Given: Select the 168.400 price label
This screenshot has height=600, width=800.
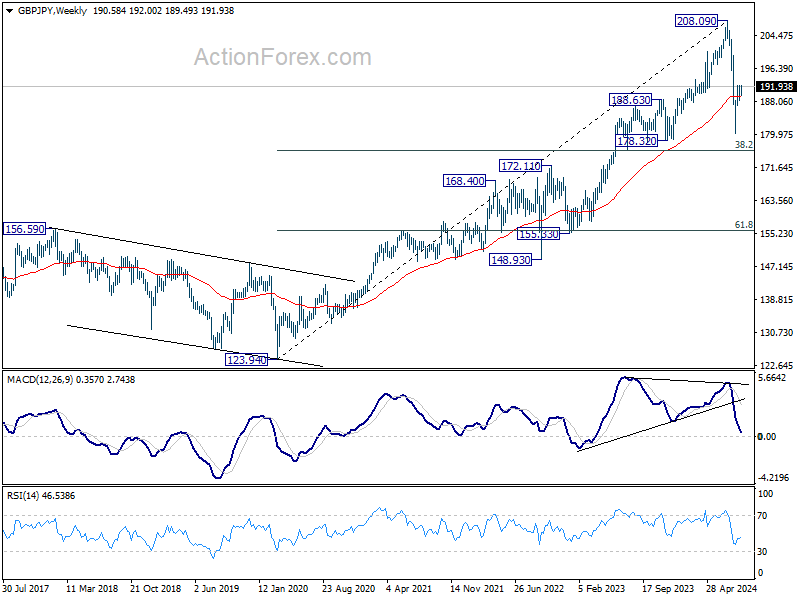Looking at the screenshot, I should click(x=464, y=181).
